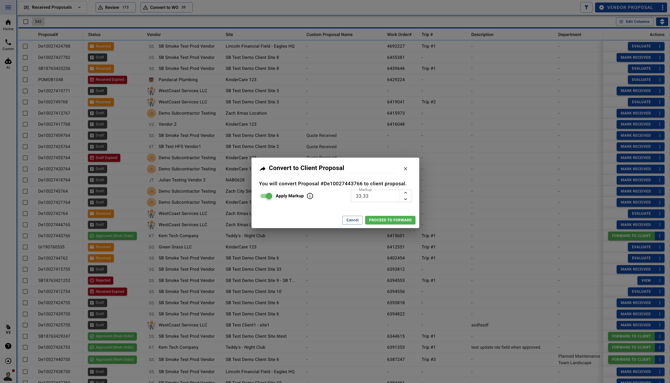This screenshot has width=670, height=383.
Task: Click Forward to Client for proposal SB18763429247
Action: click(x=631, y=336)
